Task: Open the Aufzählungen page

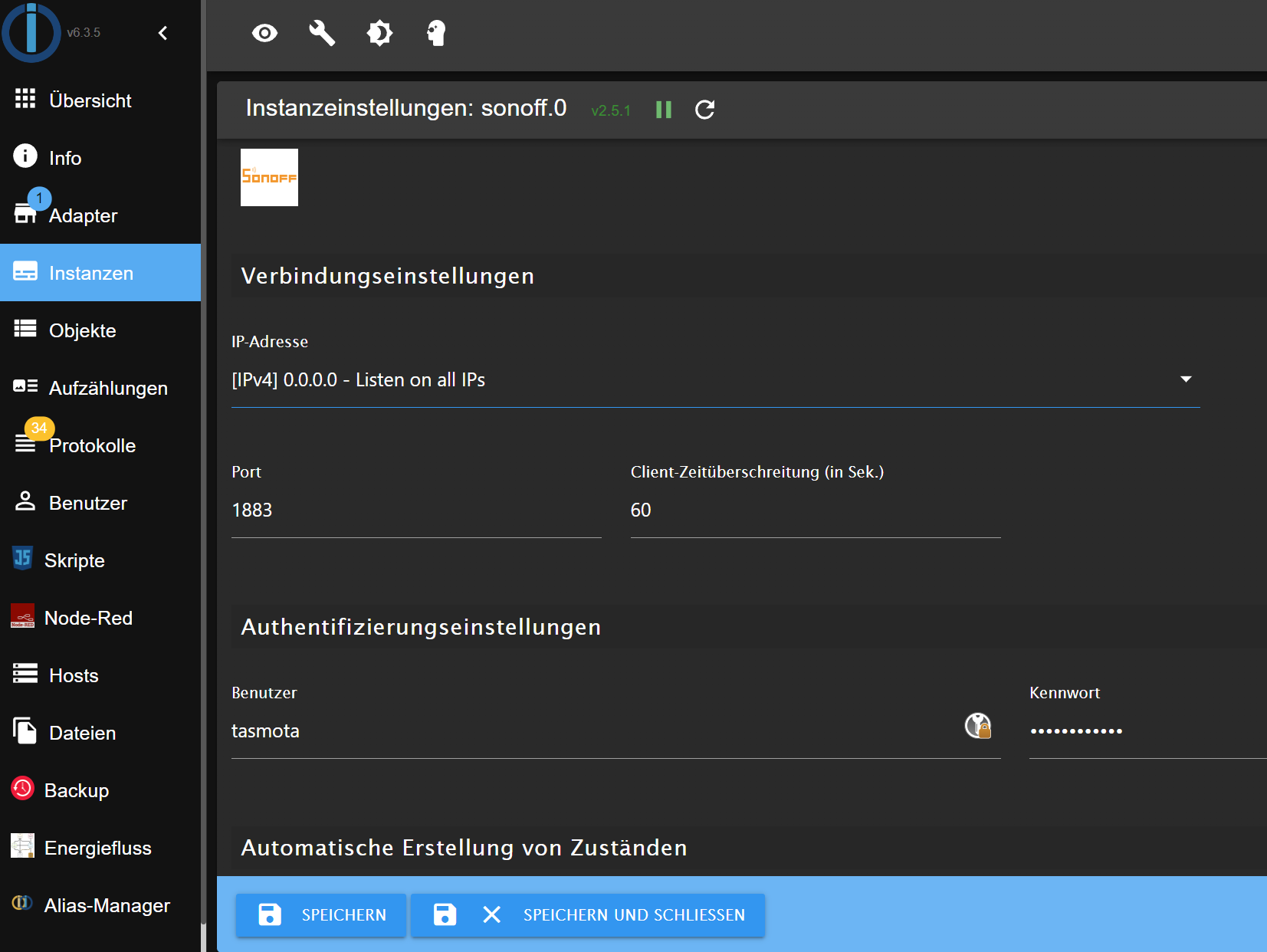Action: pos(100,388)
